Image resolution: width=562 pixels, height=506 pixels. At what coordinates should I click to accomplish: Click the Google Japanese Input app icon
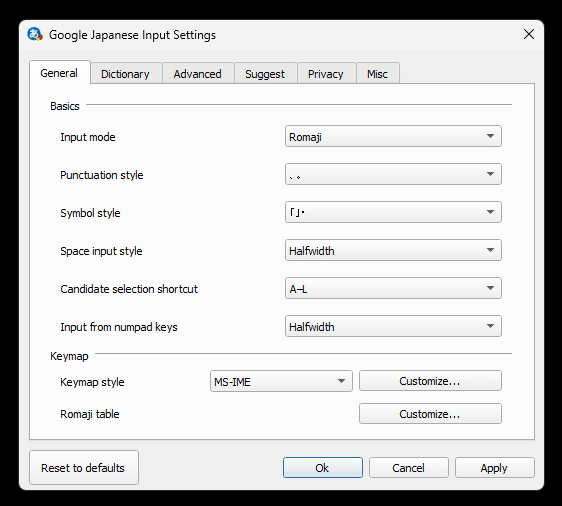coord(35,34)
